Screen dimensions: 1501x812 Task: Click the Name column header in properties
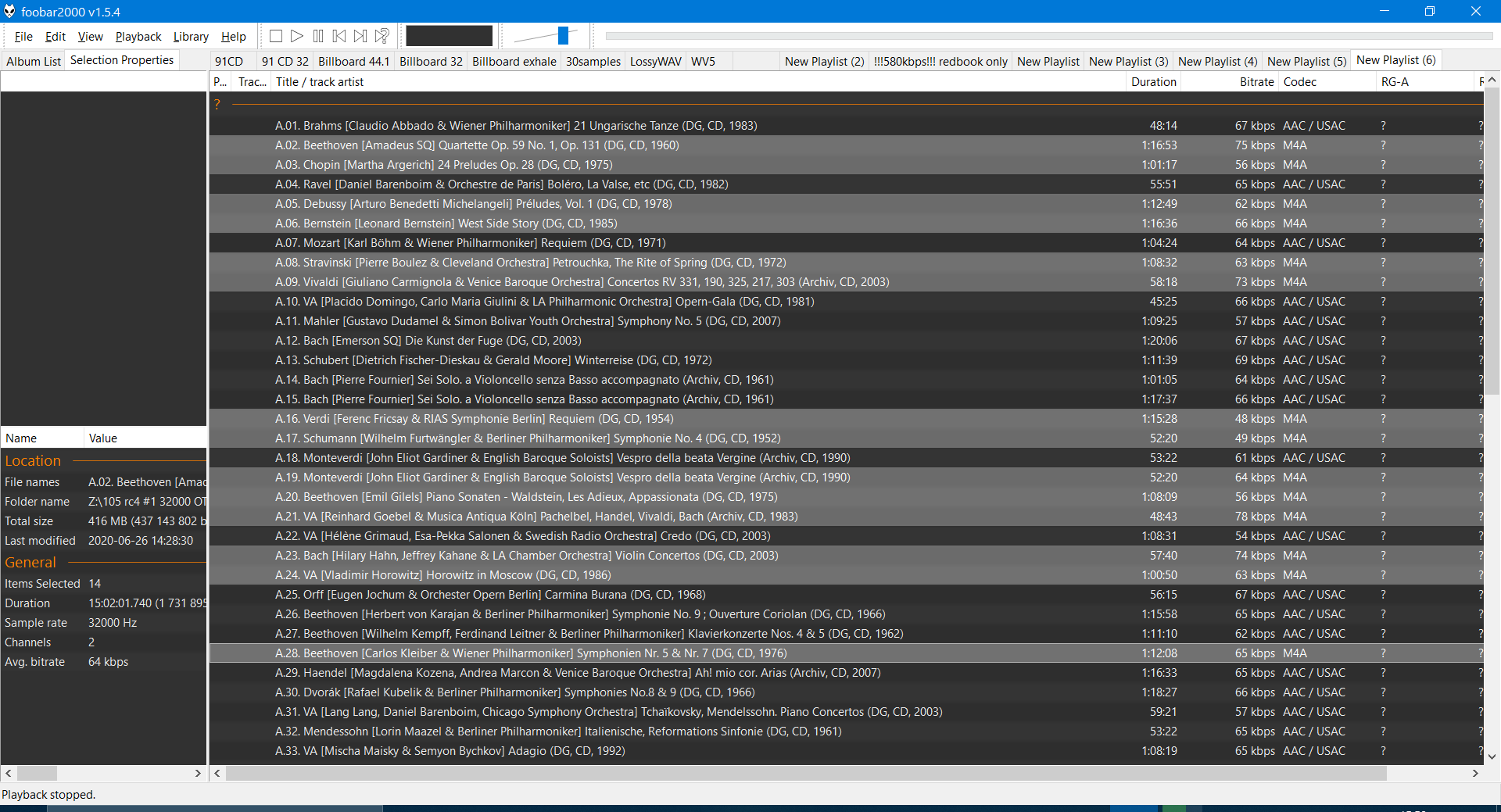[x=42, y=438]
